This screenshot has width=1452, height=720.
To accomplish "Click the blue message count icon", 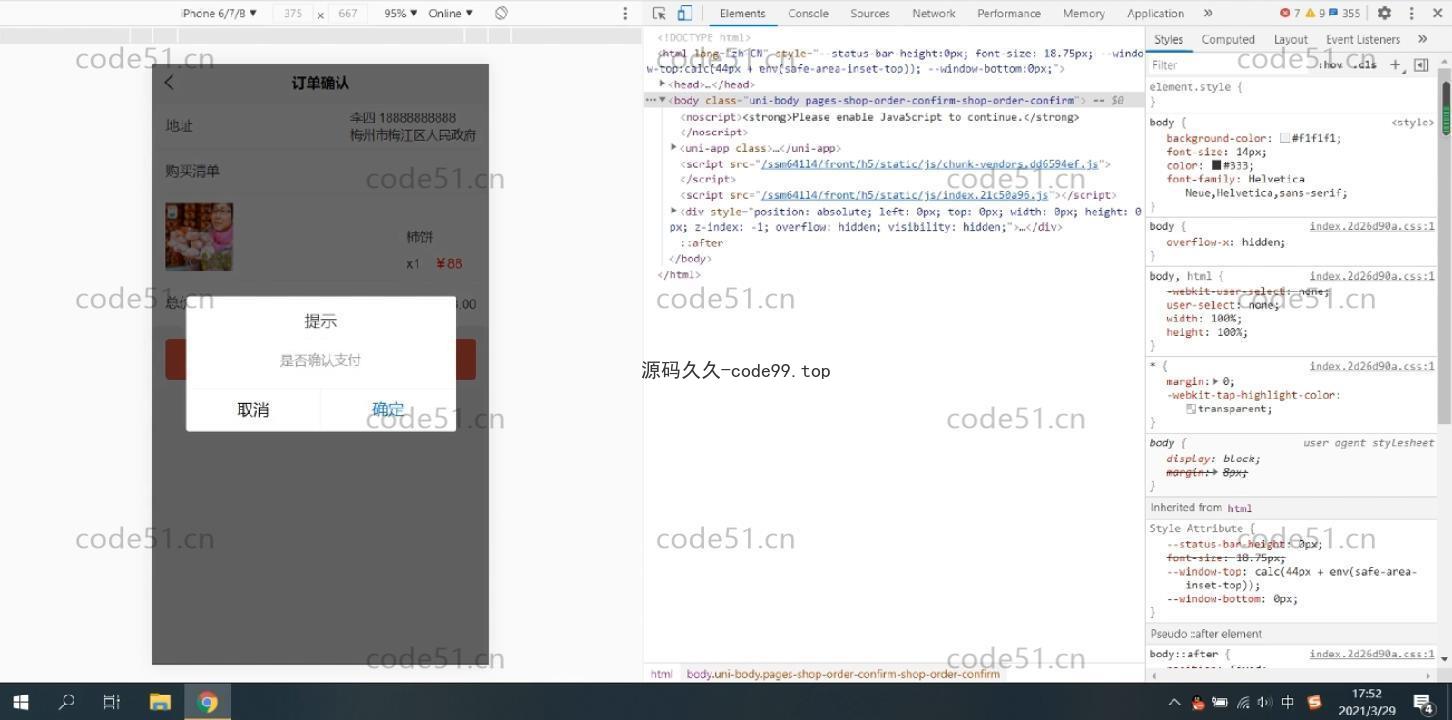I will tap(1333, 13).
